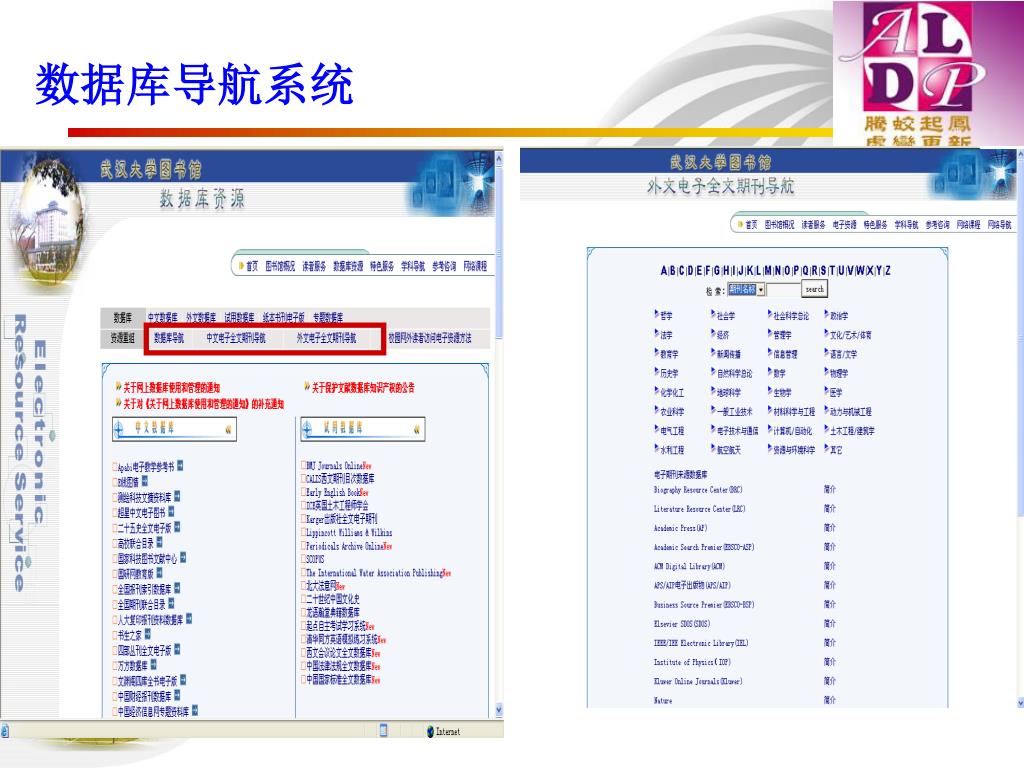Go to 读者服务 in the right window's navigation

click(x=813, y=225)
